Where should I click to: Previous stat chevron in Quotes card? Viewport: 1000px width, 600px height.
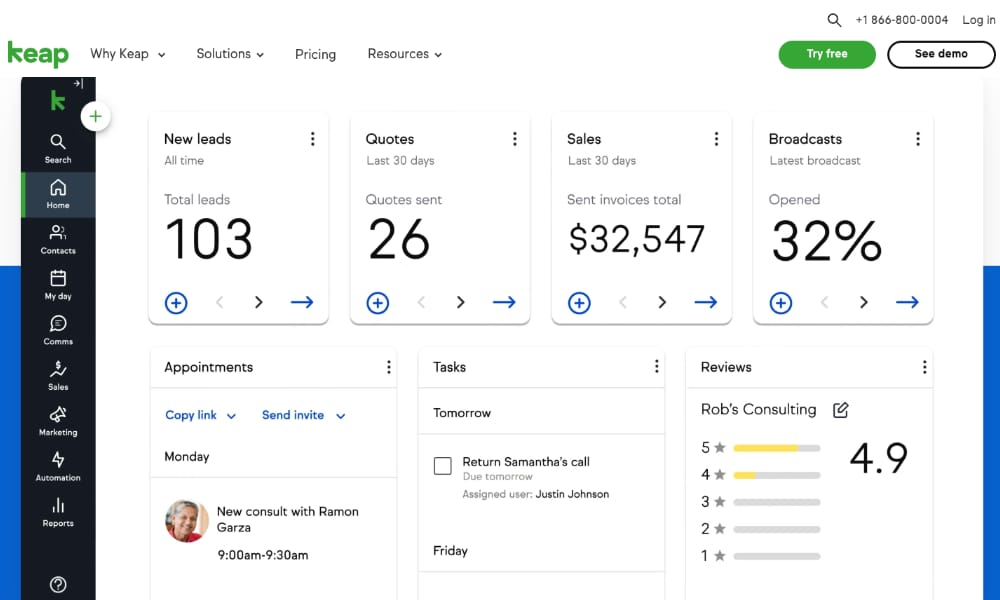point(421,302)
